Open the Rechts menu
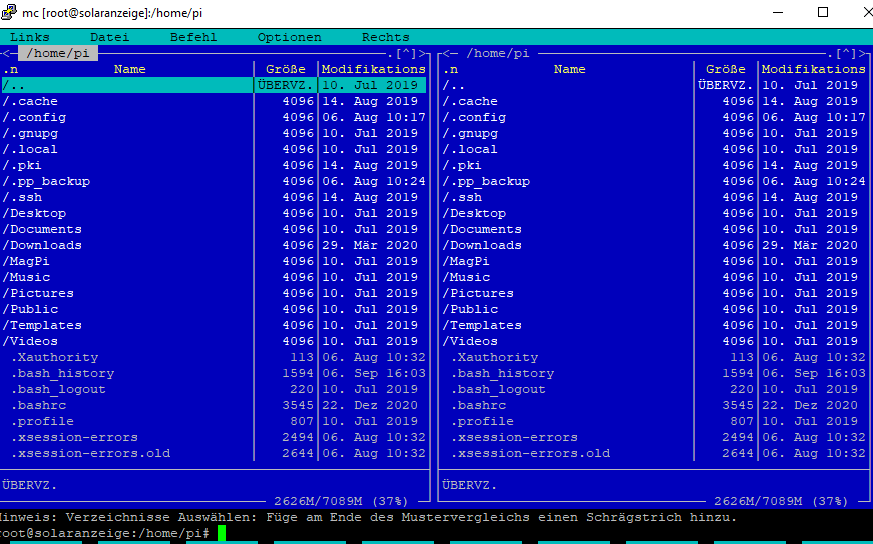 [x=385, y=37]
